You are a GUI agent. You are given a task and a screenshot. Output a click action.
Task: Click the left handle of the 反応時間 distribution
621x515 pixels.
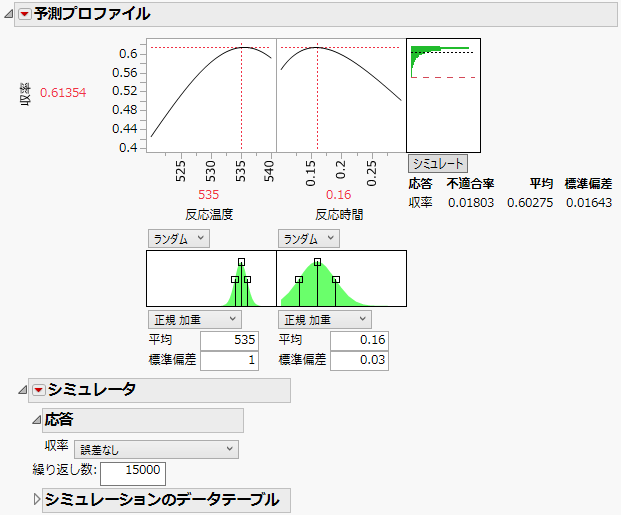pos(299,279)
